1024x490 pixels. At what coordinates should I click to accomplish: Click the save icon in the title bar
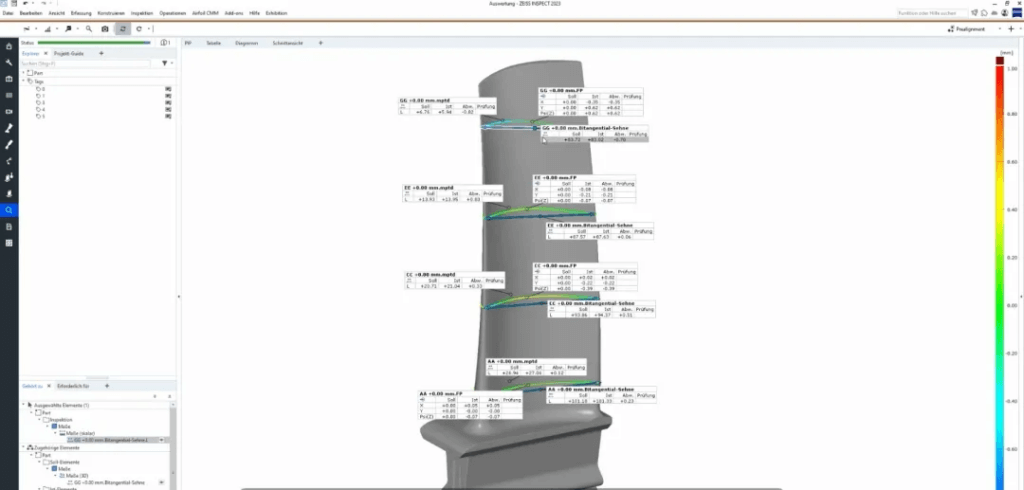click(14, 3)
